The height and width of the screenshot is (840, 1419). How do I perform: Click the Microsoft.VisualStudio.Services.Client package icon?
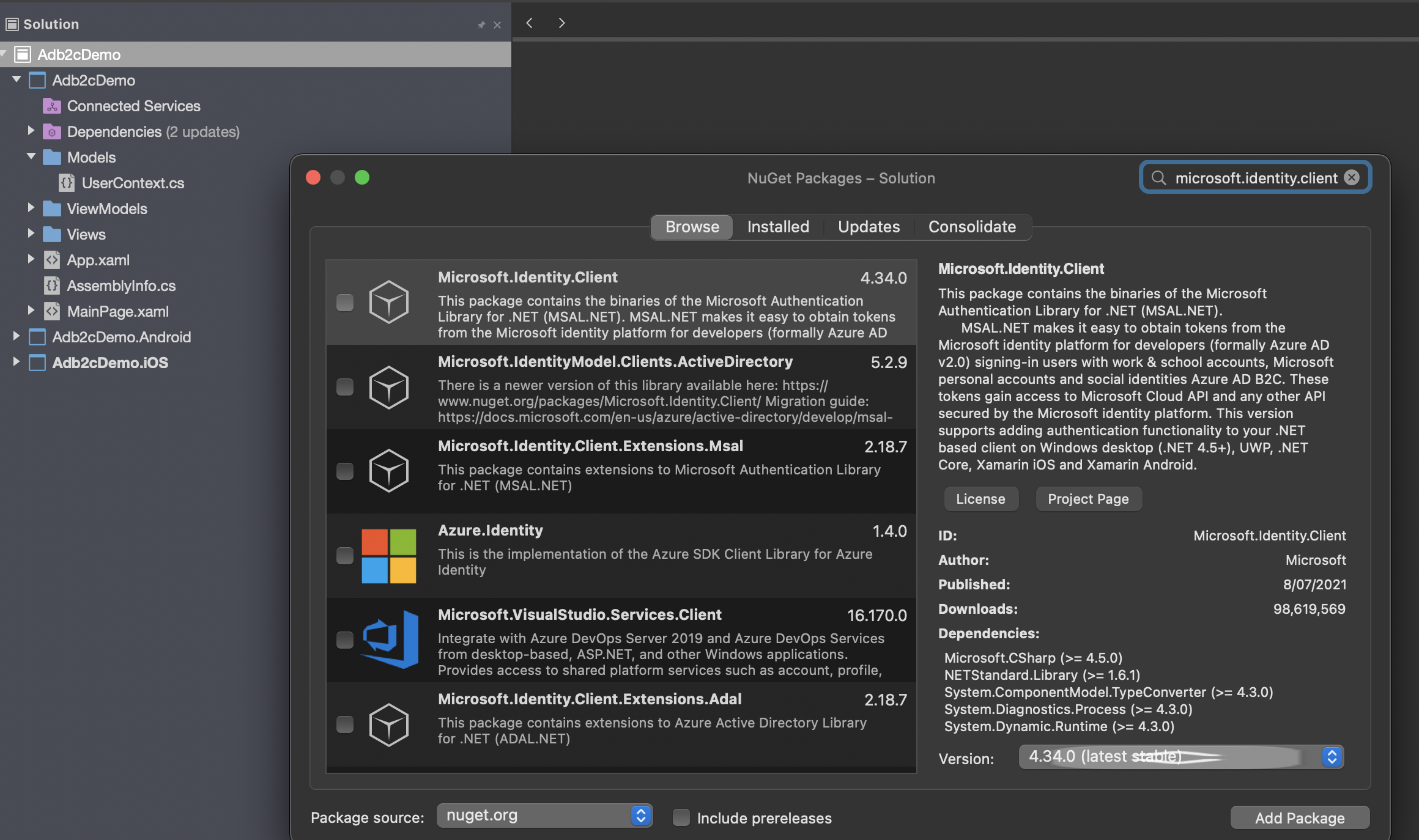pyautogui.click(x=389, y=639)
